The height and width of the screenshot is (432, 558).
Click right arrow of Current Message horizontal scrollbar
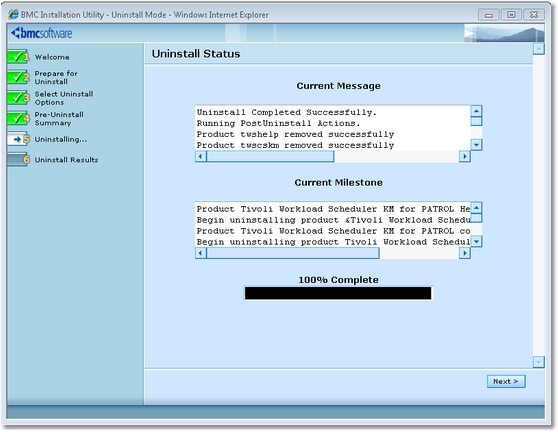464,156
